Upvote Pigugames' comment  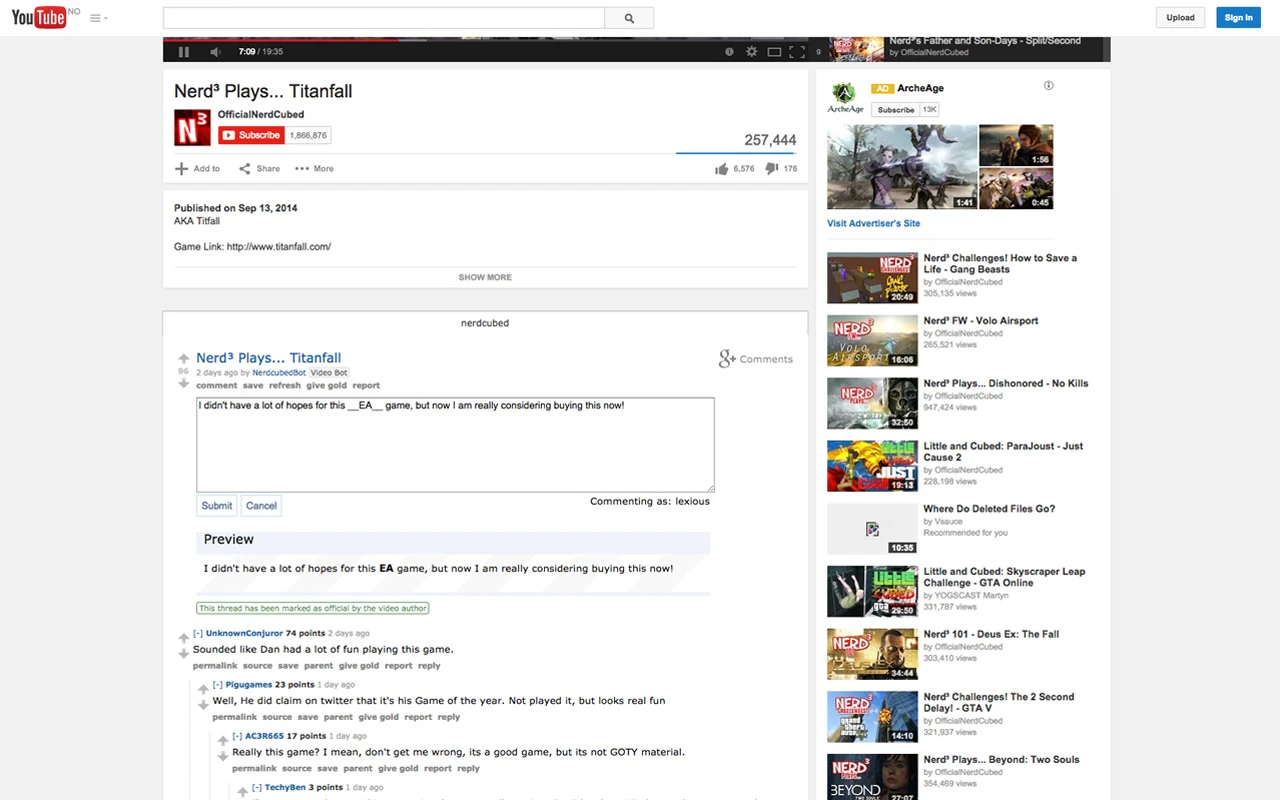tap(204, 689)
